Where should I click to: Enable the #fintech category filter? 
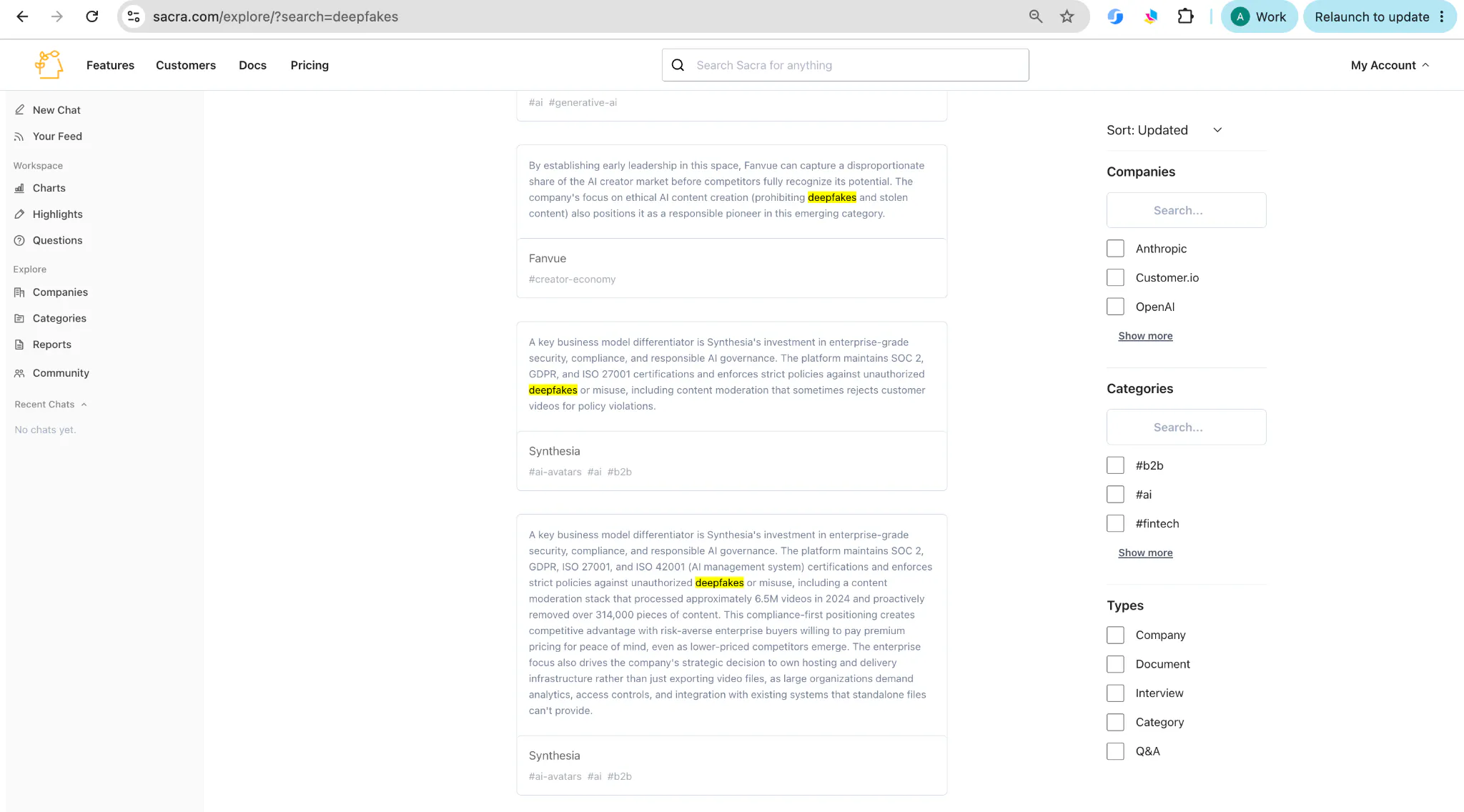[x=1115, y=523]
